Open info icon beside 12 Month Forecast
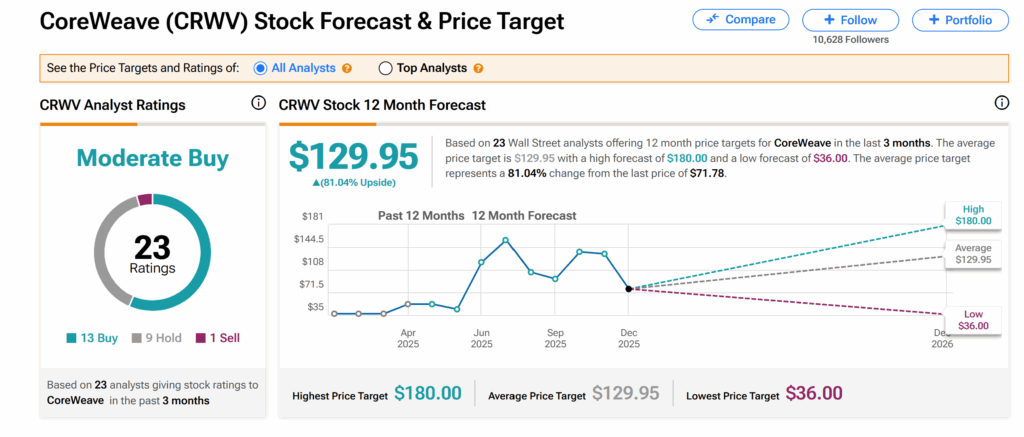 [1002, 104]
